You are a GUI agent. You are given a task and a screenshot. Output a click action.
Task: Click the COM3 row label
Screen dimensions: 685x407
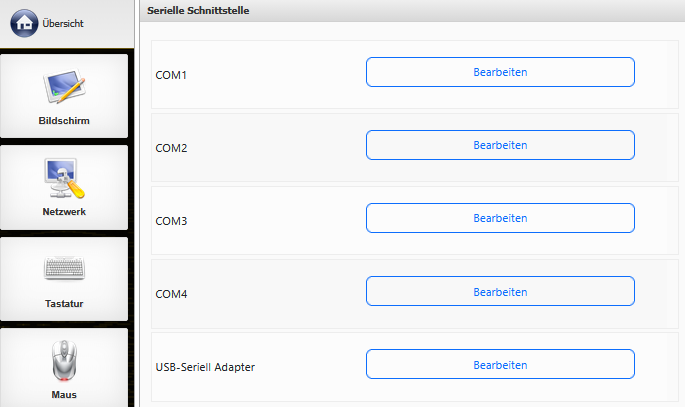point(172,221)
